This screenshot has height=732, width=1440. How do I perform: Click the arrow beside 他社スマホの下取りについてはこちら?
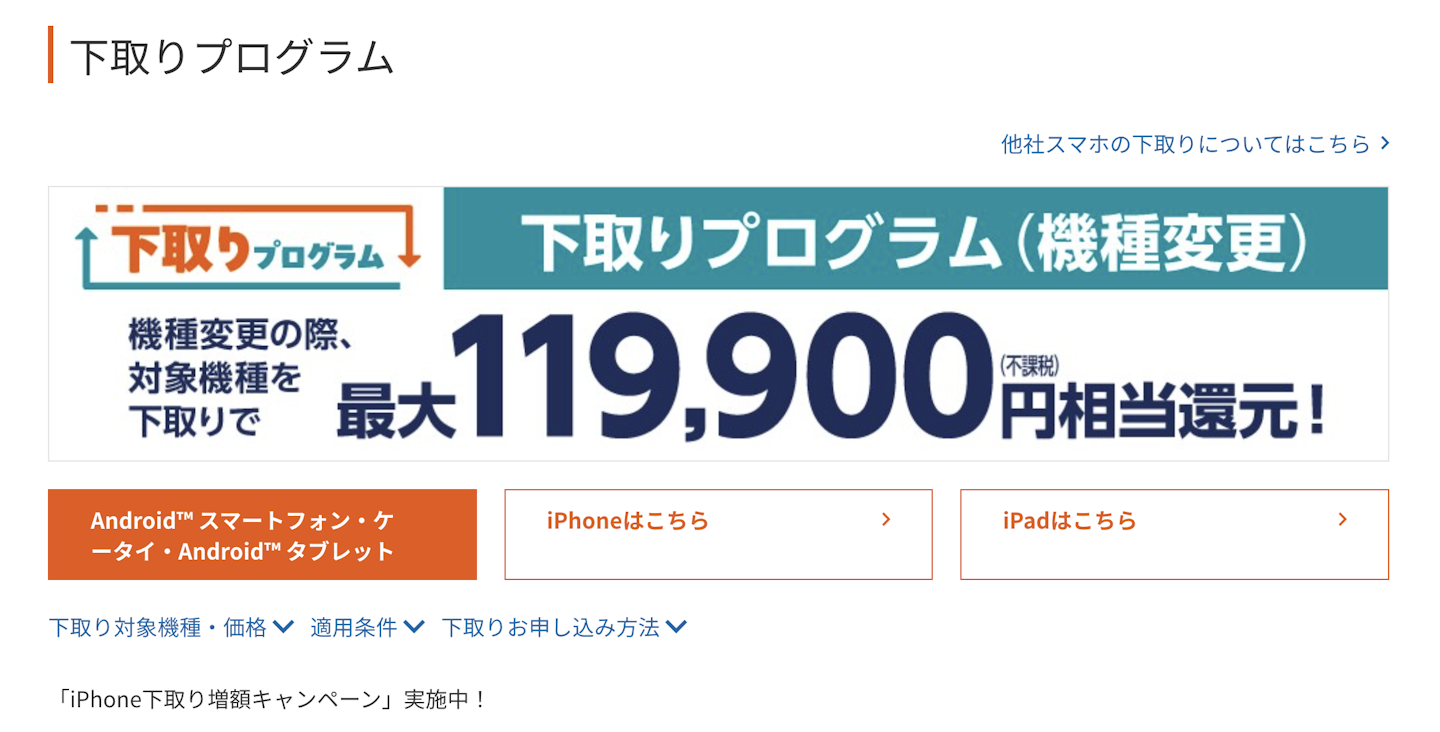coord(1385,143)
